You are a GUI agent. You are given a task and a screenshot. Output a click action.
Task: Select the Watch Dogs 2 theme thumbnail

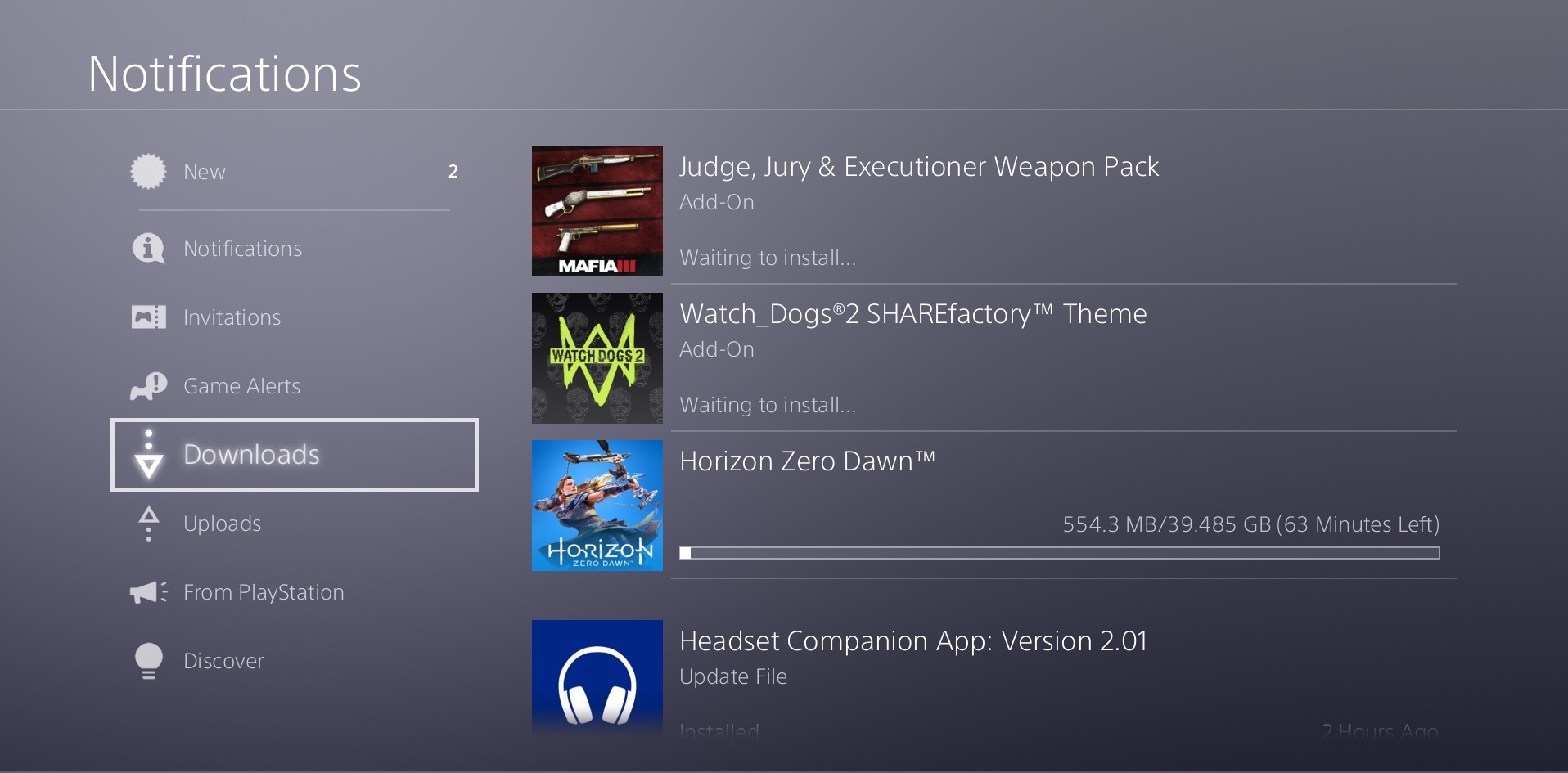pyautogui.click(x=597, y=358)
